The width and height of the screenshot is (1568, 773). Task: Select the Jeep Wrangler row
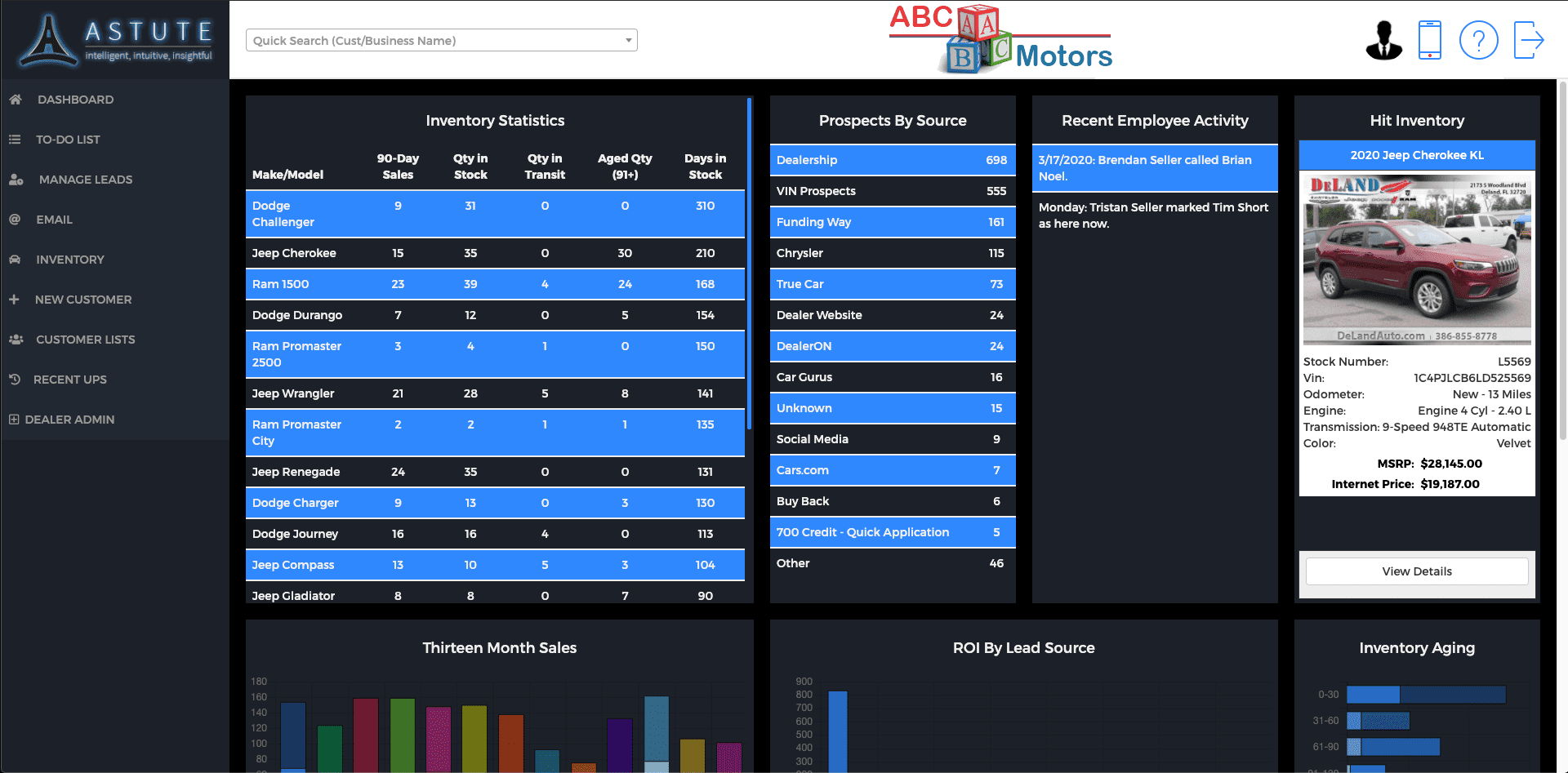[495, 393]
